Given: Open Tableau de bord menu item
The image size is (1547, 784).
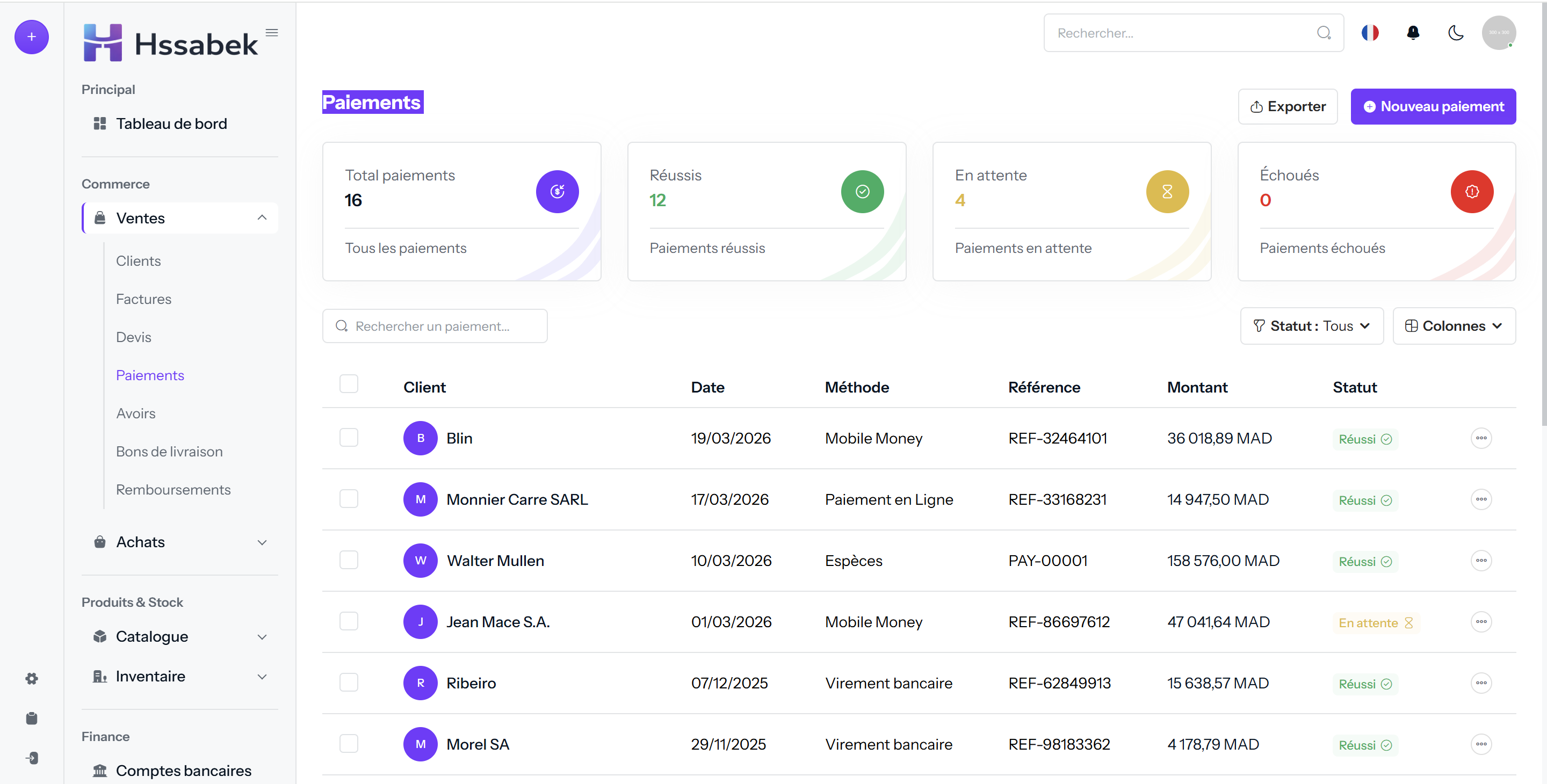Looking at the screenshot, I should tap(171, 124).
